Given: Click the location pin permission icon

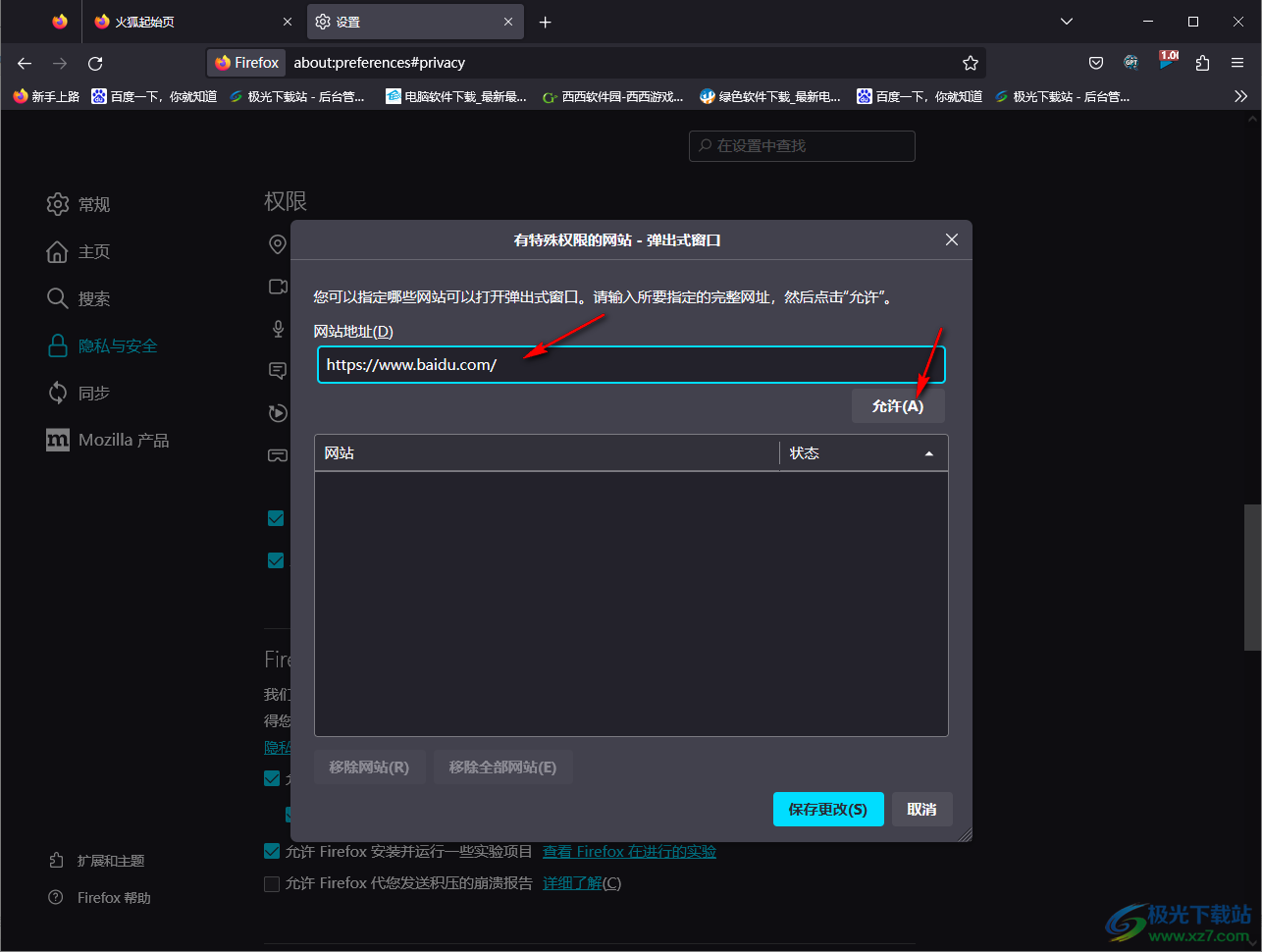Looking at the screenshot, I should click(278, 244).
